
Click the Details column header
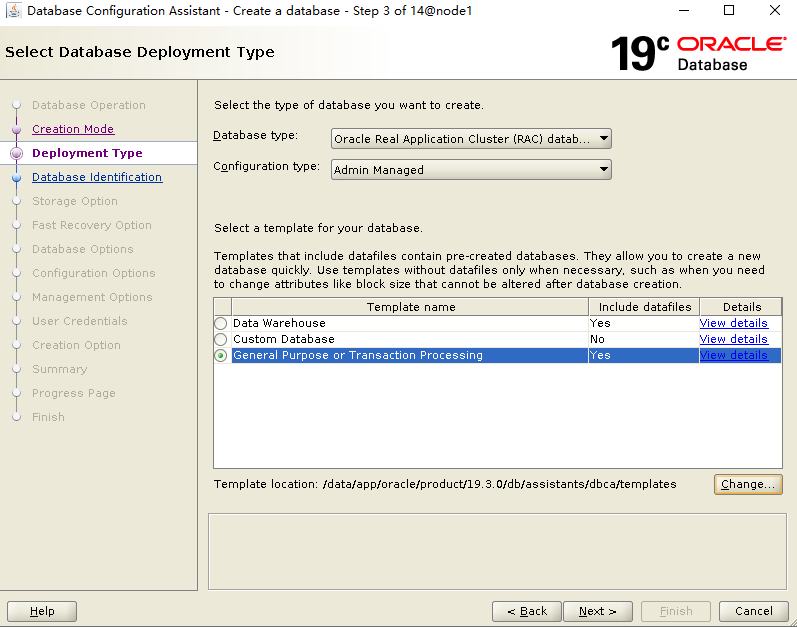click(x=741, y=307)
